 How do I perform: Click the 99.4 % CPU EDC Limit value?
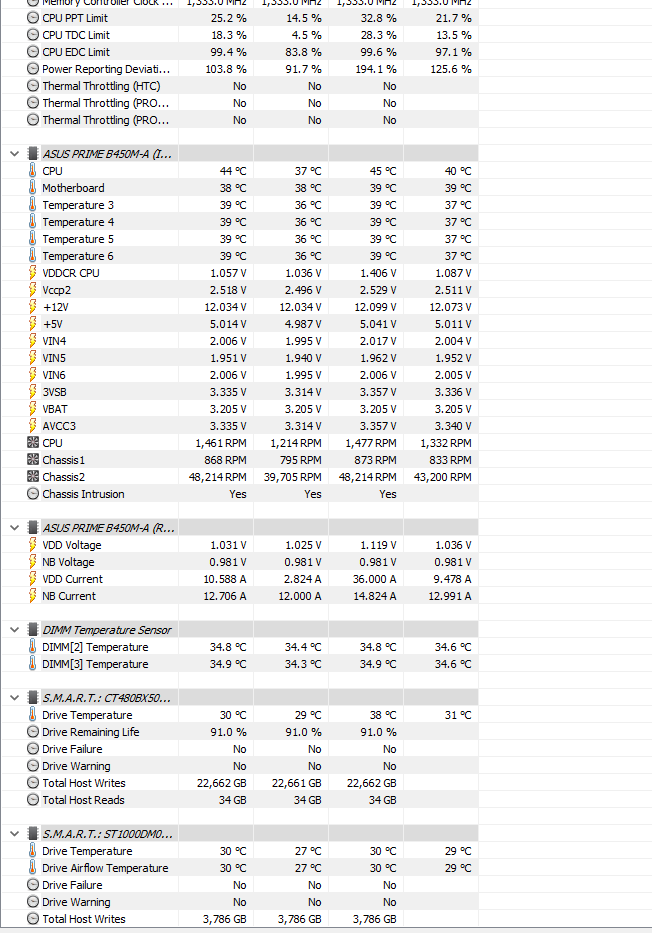[228, 52]
